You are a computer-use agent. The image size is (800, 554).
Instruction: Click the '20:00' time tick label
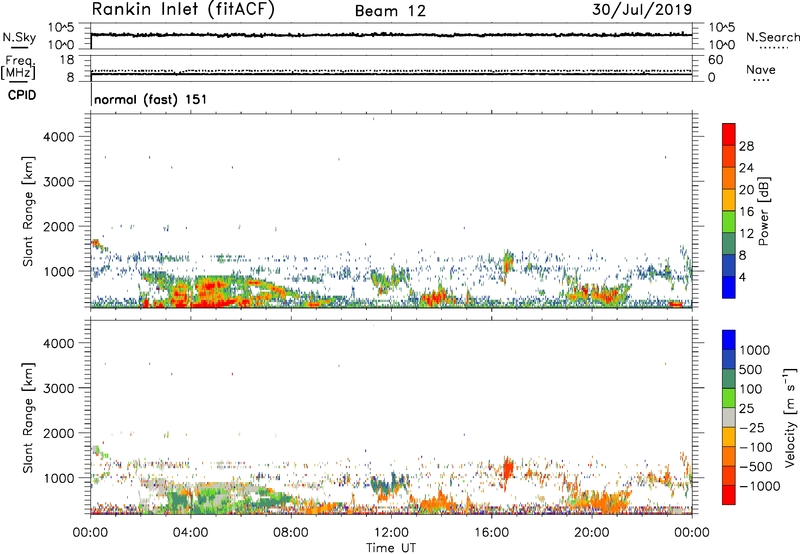tap(591, 533)
